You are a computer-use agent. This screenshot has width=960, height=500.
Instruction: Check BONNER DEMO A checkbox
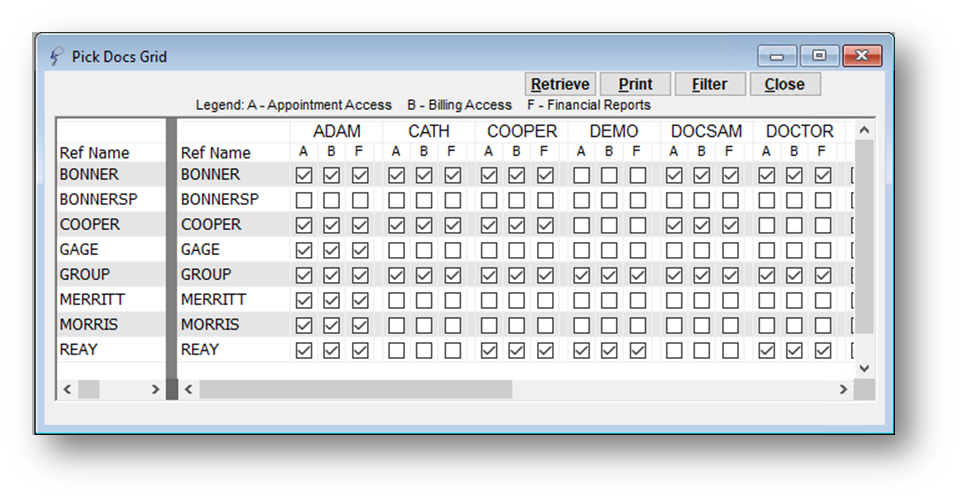pyautogui.click(x=581, y=176)
